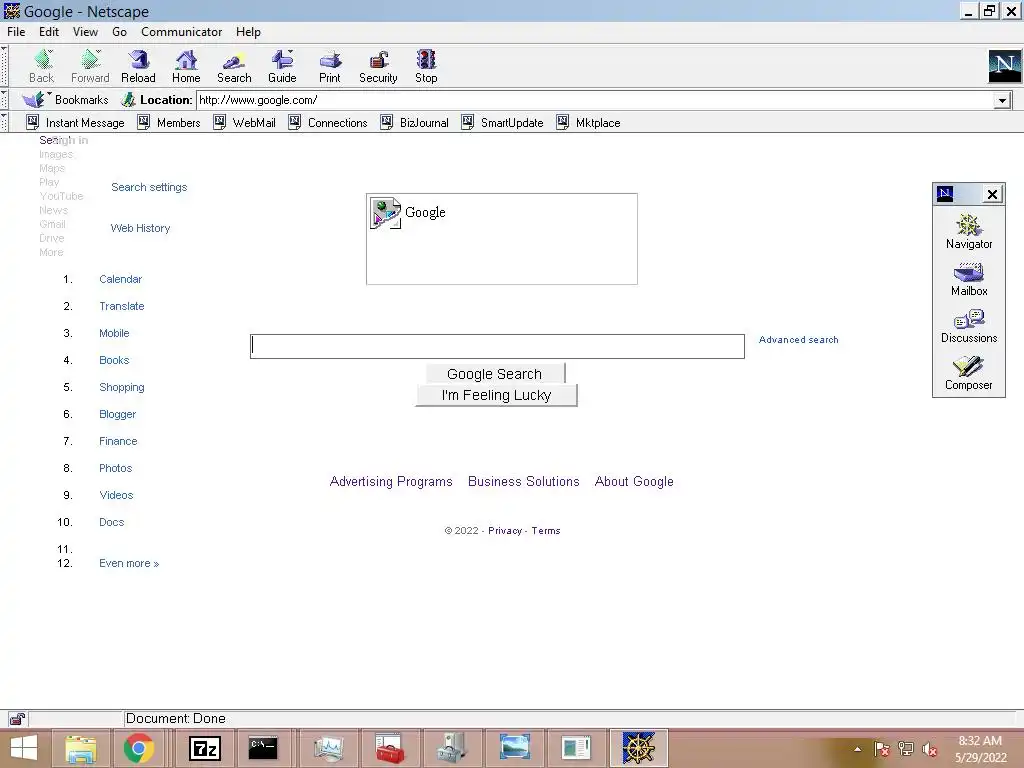Open Composer from the component bar
The image size is (1024, 768).
[968, 373]
